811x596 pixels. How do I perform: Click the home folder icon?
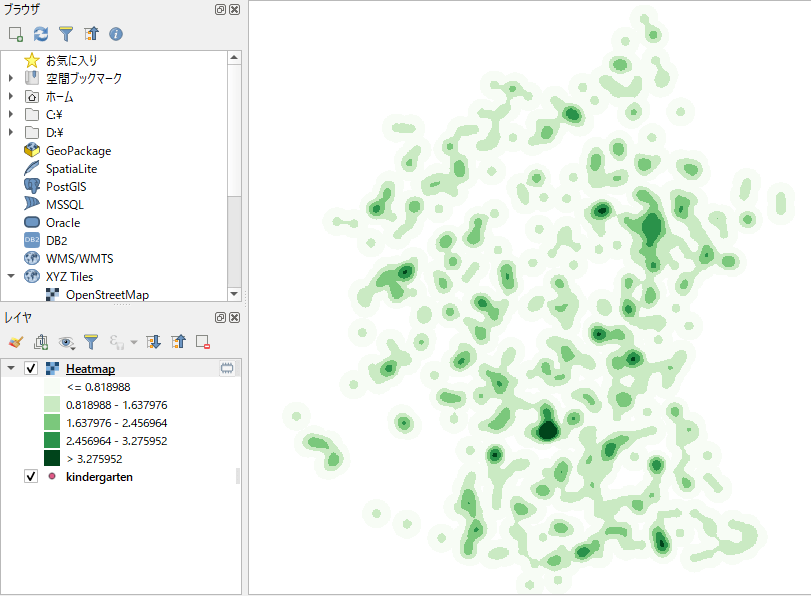click(32, 97)
